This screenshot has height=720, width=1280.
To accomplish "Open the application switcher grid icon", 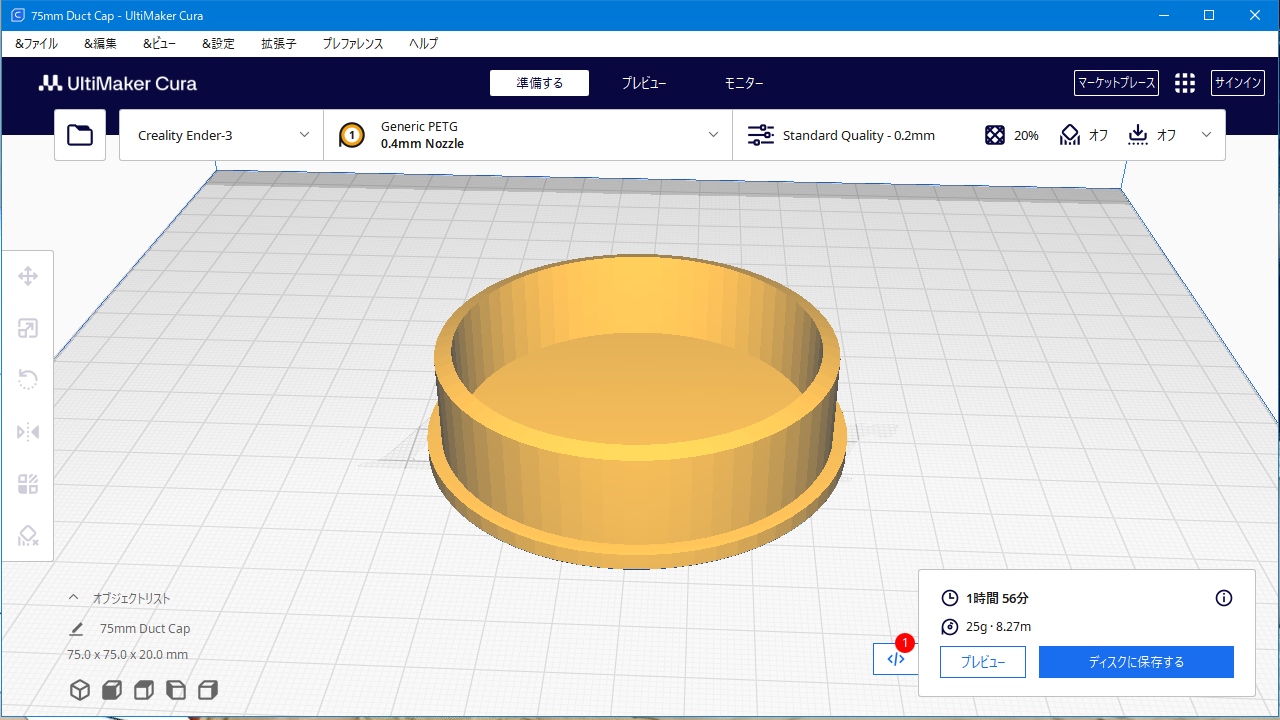I will (x=1184, y=83).
